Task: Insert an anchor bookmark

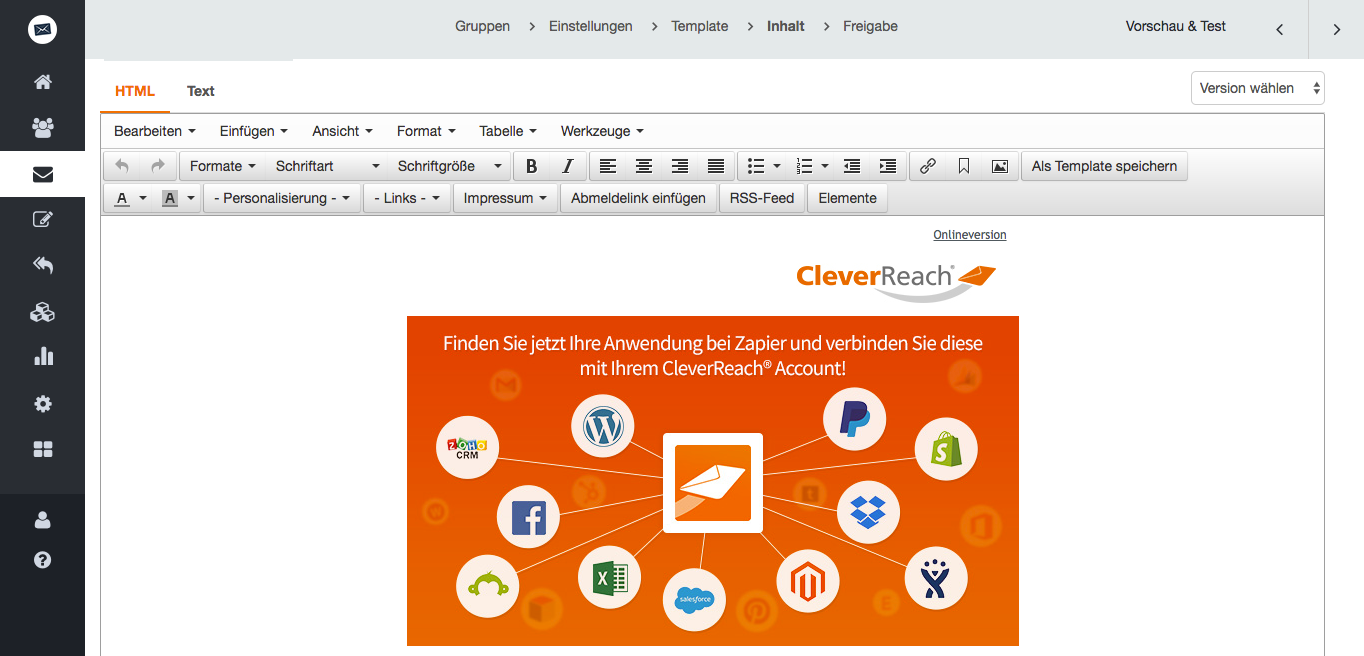Action: (964, 166)
